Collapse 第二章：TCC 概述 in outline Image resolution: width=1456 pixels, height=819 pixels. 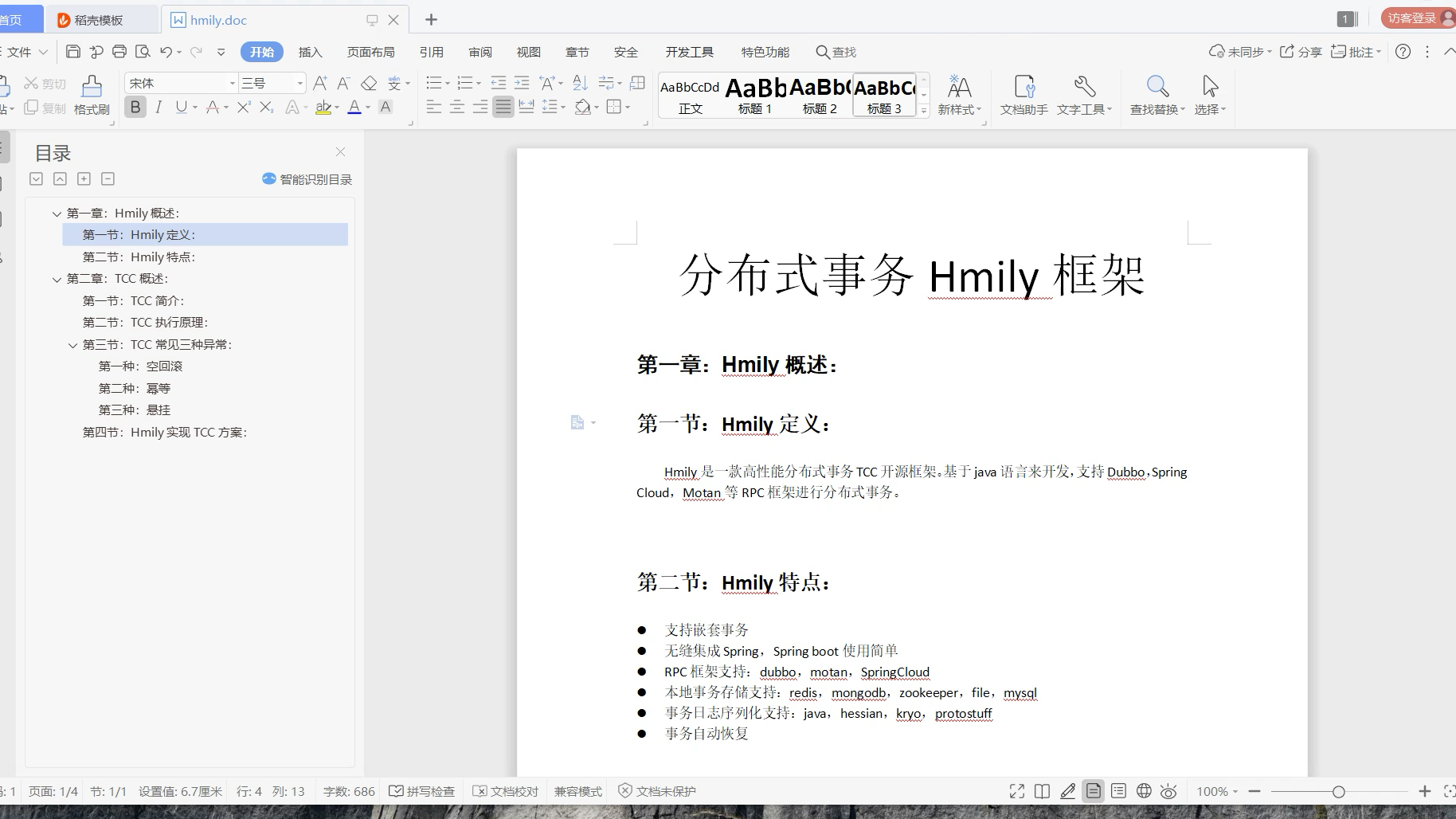pyautogui.click(x=57, y=279)
